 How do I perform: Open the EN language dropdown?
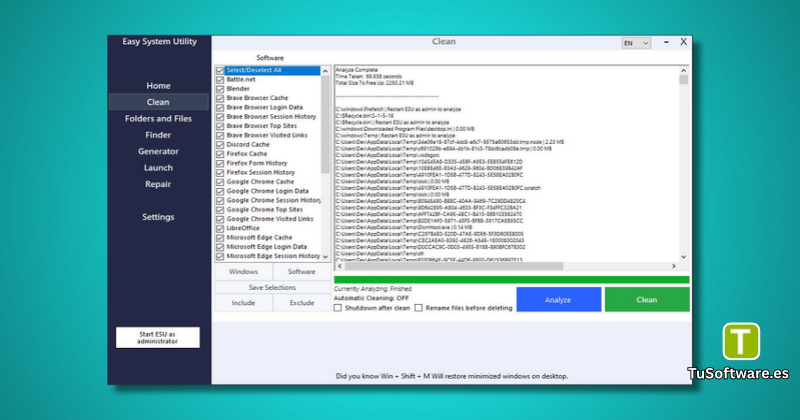point(636,43)
